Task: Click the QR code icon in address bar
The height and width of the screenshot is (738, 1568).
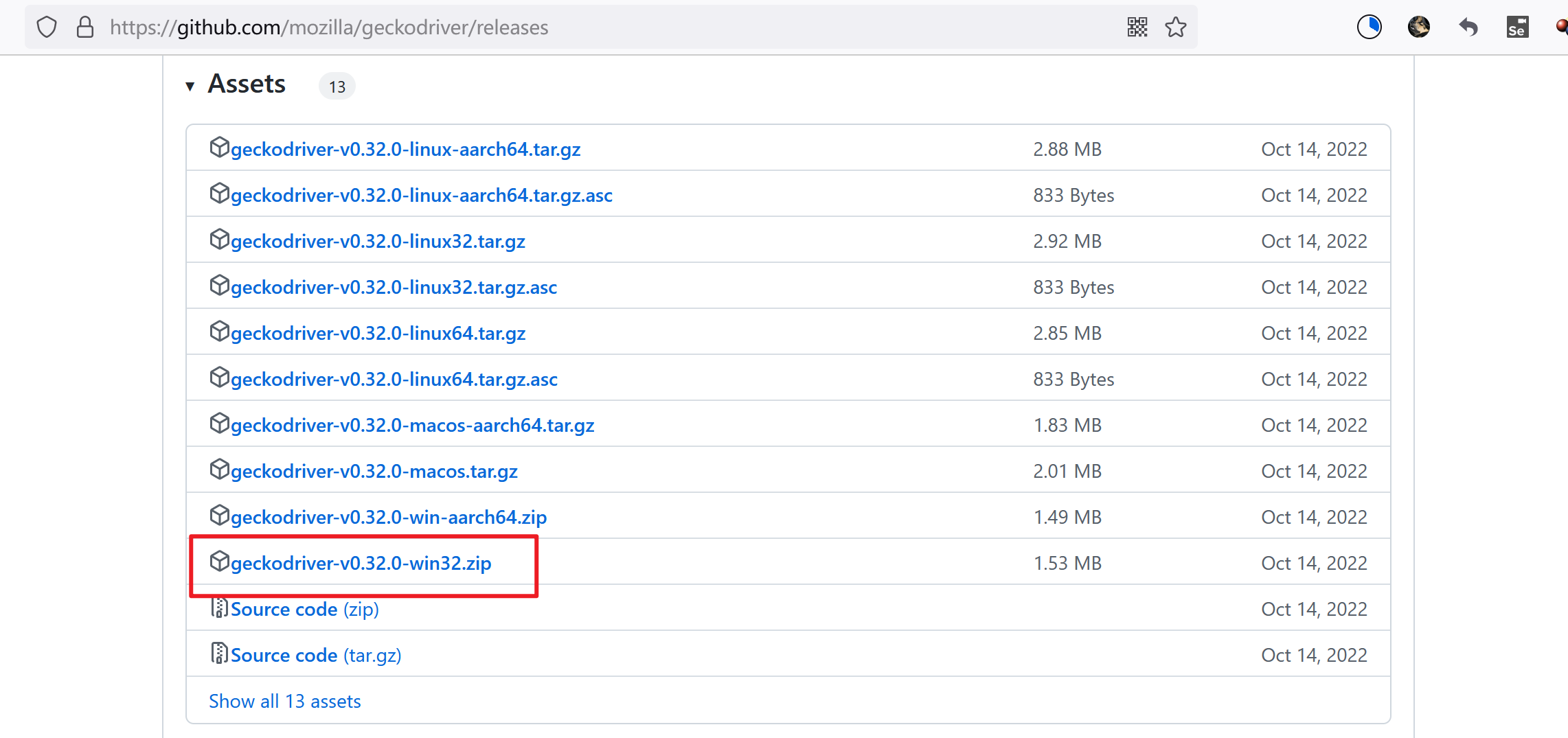Action: point(1137,27)
